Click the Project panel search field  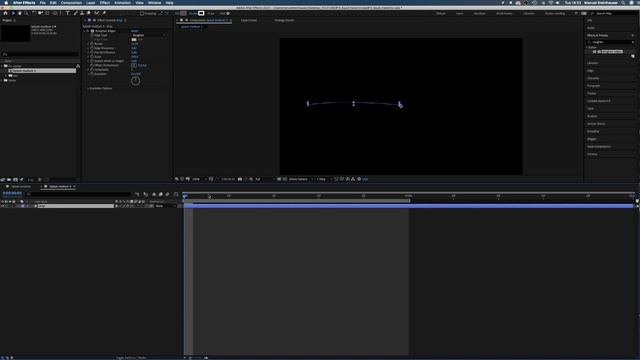(40, 54)
